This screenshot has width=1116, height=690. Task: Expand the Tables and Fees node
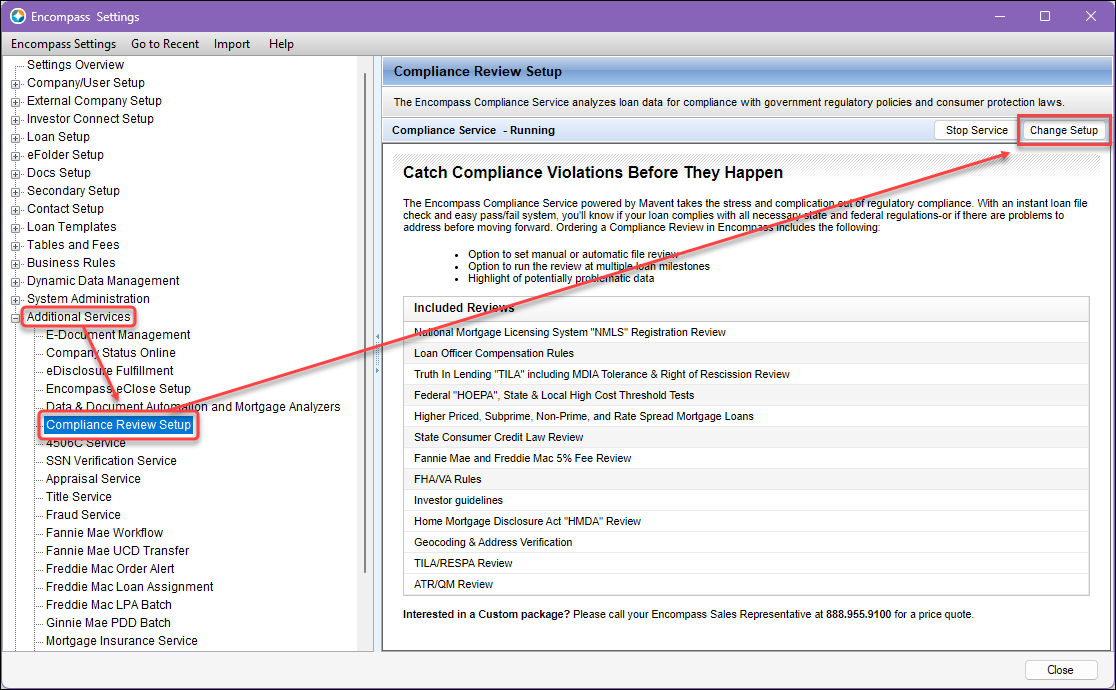pyautogui.click(x=16, y=246)
